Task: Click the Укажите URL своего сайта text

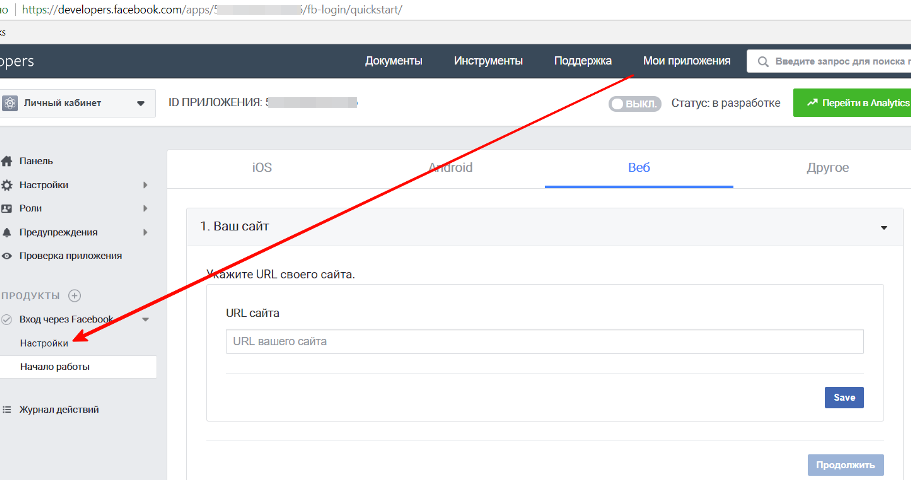Action: (281, 274)
